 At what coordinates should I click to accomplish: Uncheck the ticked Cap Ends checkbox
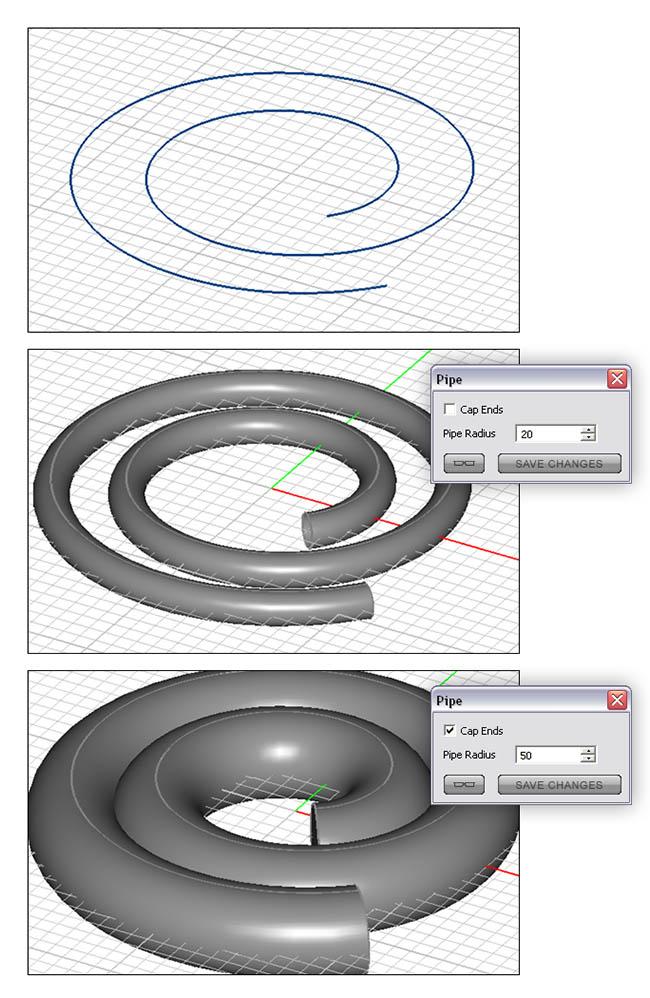pyautogui.click(x=450, y=731)
